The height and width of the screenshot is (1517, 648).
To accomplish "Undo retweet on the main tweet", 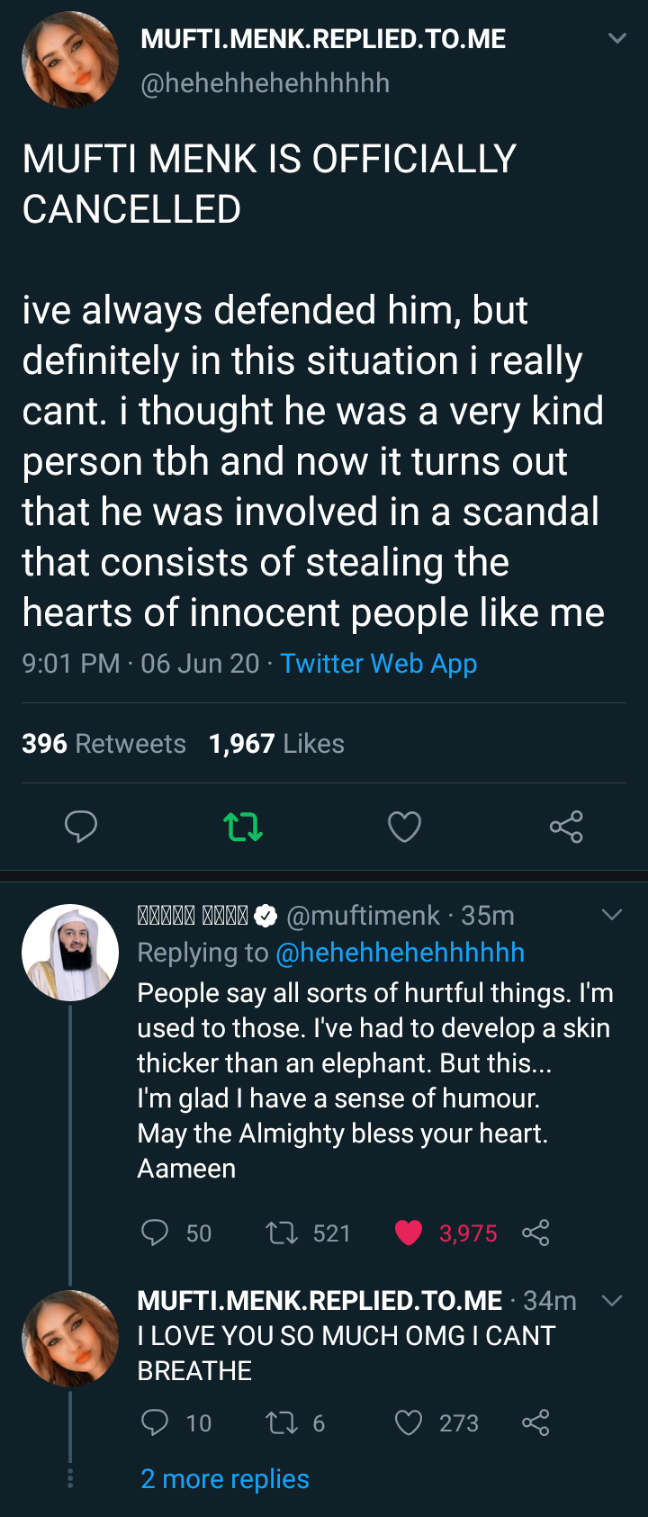I will (242, 827).
